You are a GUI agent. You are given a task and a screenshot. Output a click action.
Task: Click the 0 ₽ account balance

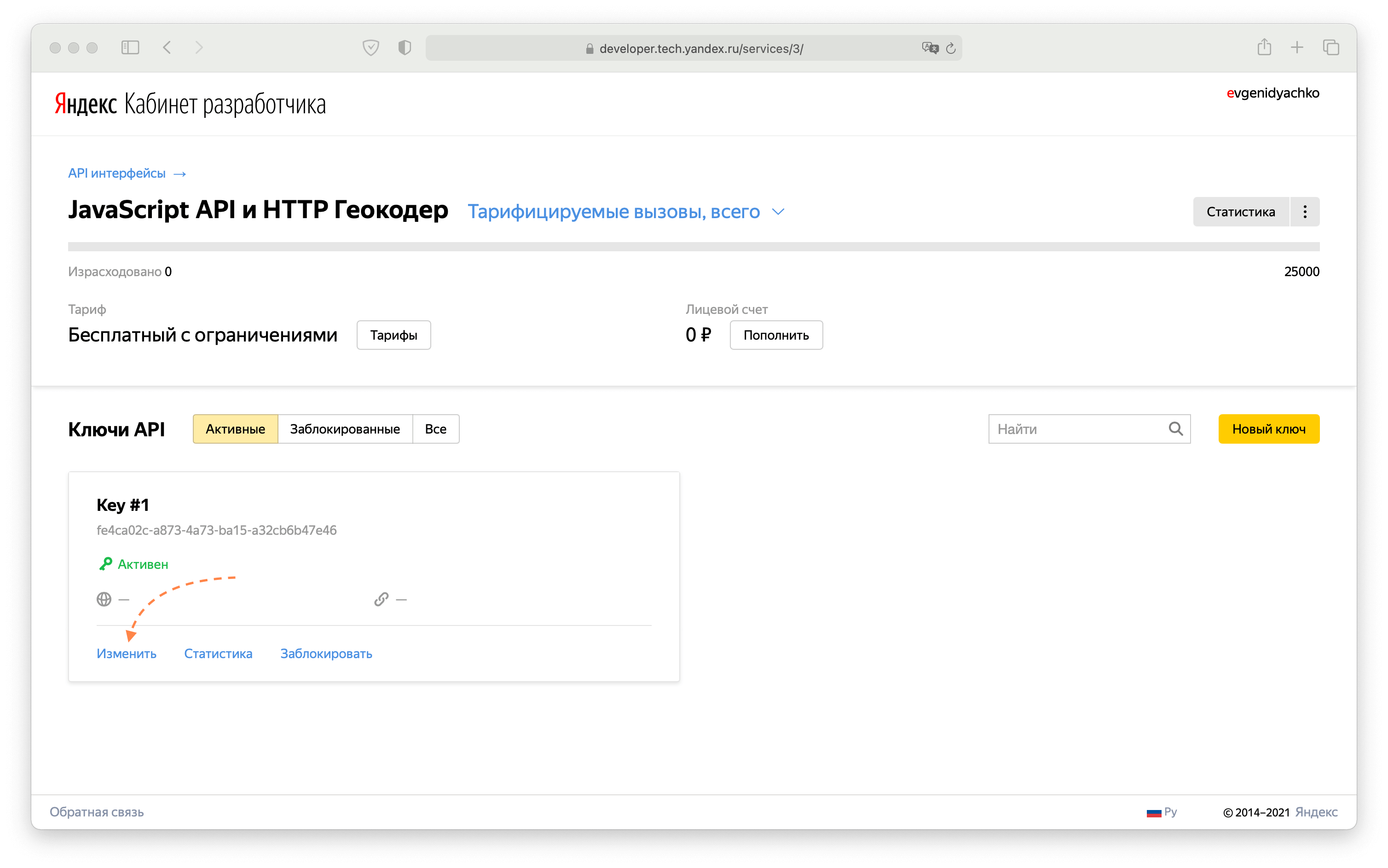699,335
